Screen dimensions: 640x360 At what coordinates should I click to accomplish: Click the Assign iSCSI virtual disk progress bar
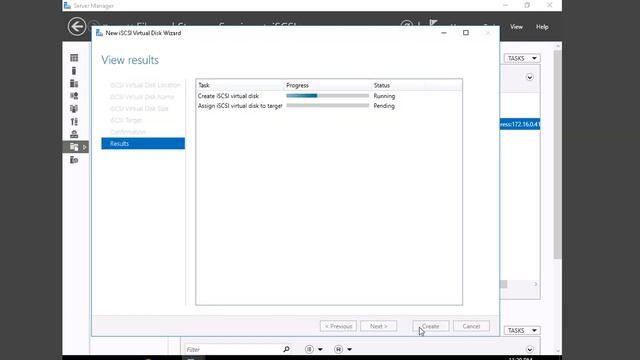point(327,106)
